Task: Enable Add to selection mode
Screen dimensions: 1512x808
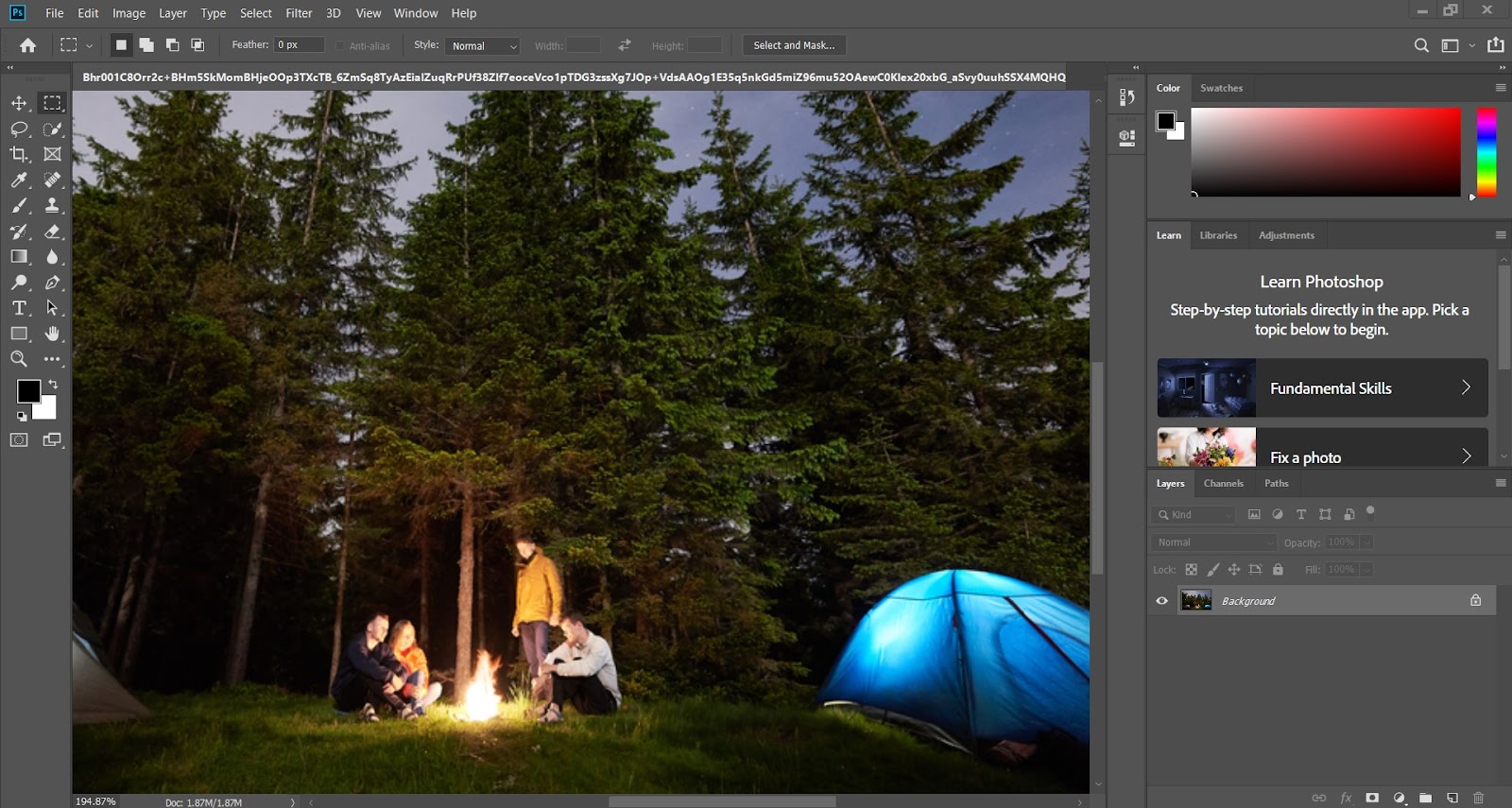Action: pyautogui.click(x=146, y=44)
